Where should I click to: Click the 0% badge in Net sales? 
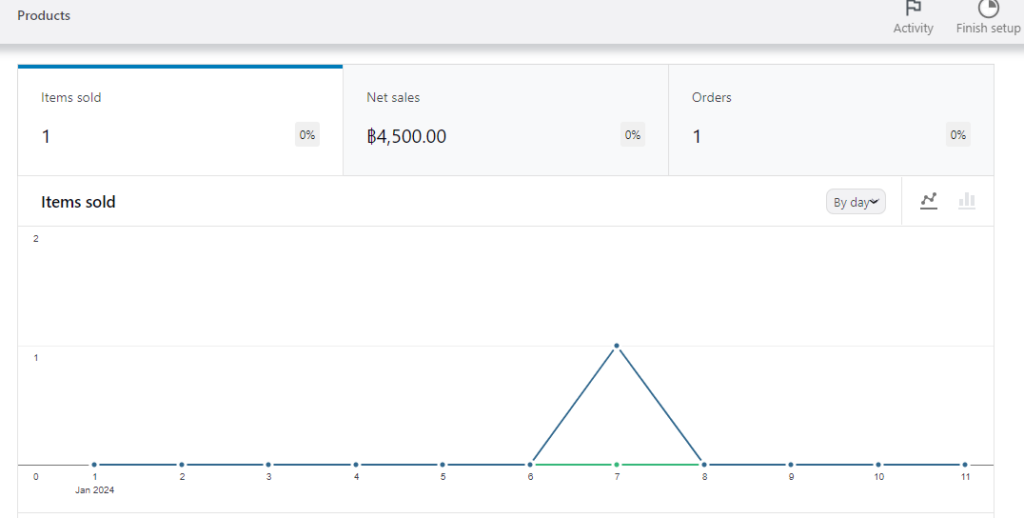tap(632, 135)
